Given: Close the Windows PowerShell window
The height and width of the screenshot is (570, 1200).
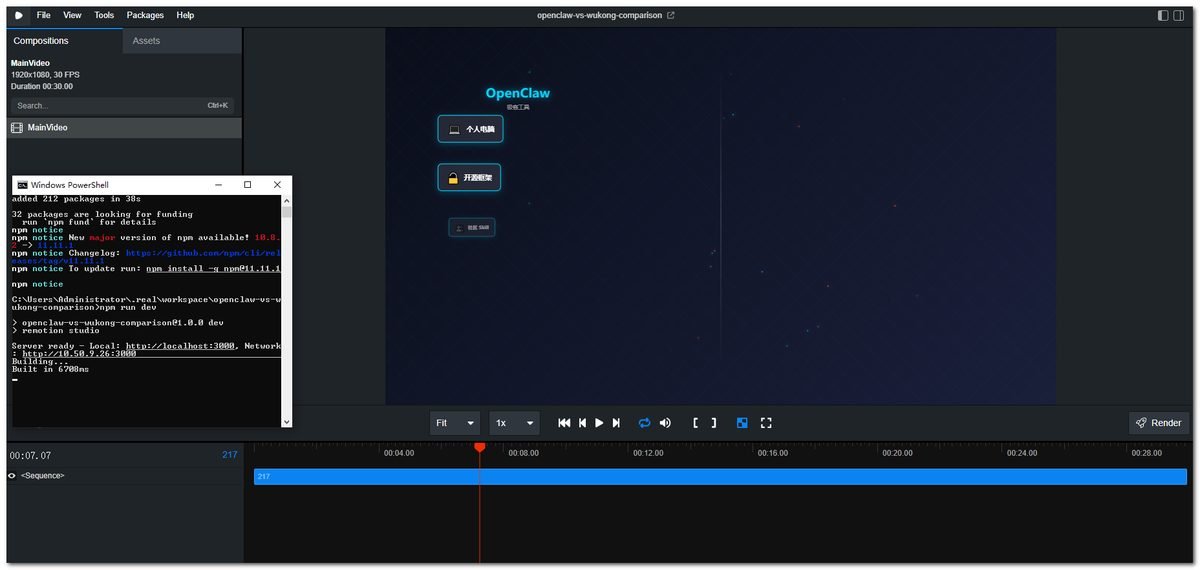Looking at the screenshot, I should (x=277, y=185).
